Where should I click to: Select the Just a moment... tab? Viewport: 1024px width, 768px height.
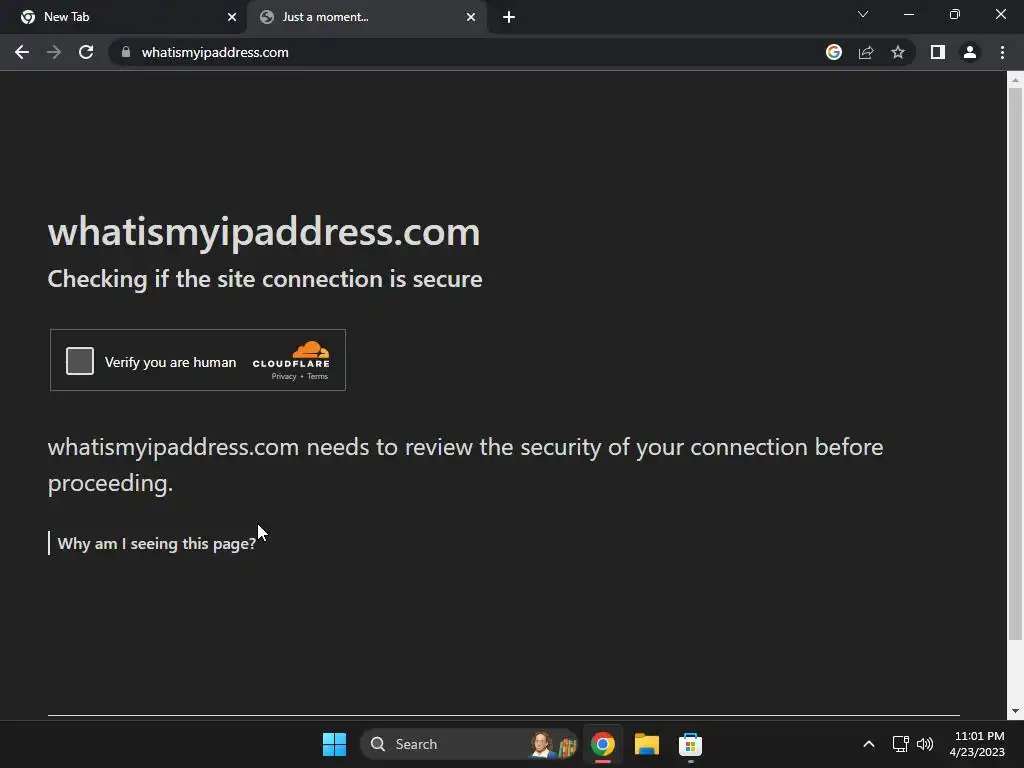pos(366,17)
